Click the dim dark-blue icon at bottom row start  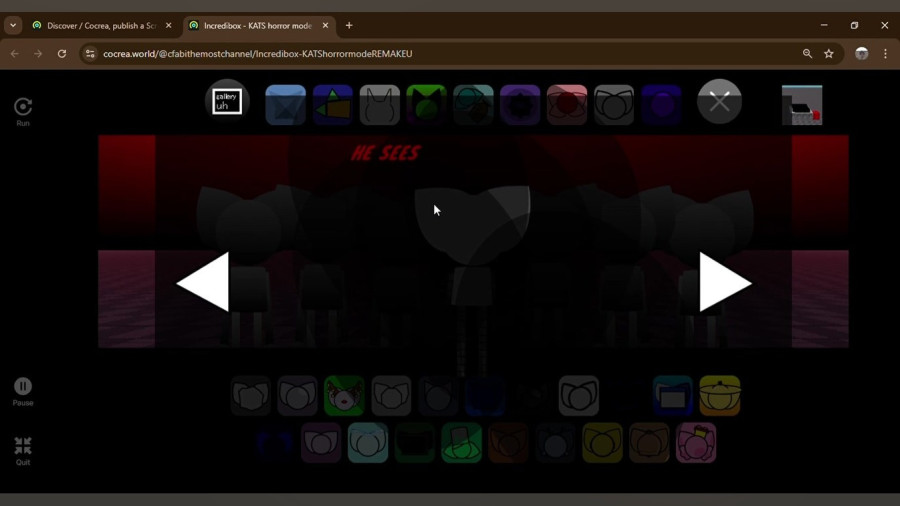click(x=274, y=443)
